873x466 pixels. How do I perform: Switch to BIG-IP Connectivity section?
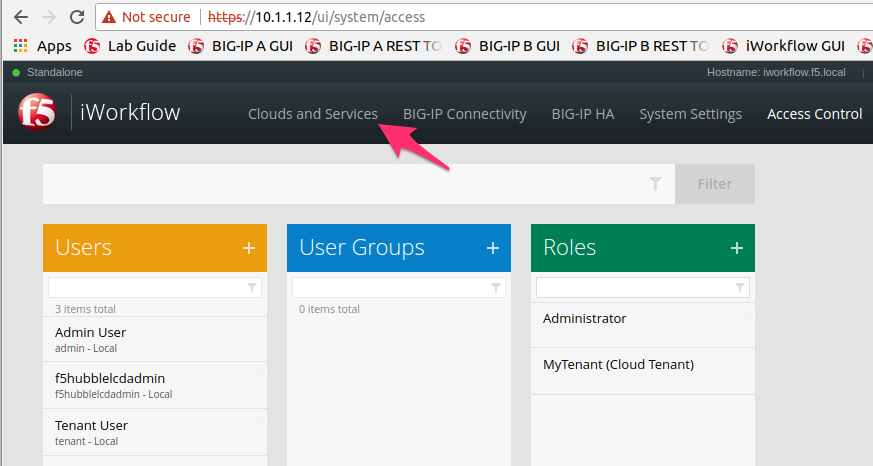pos(465,114)
